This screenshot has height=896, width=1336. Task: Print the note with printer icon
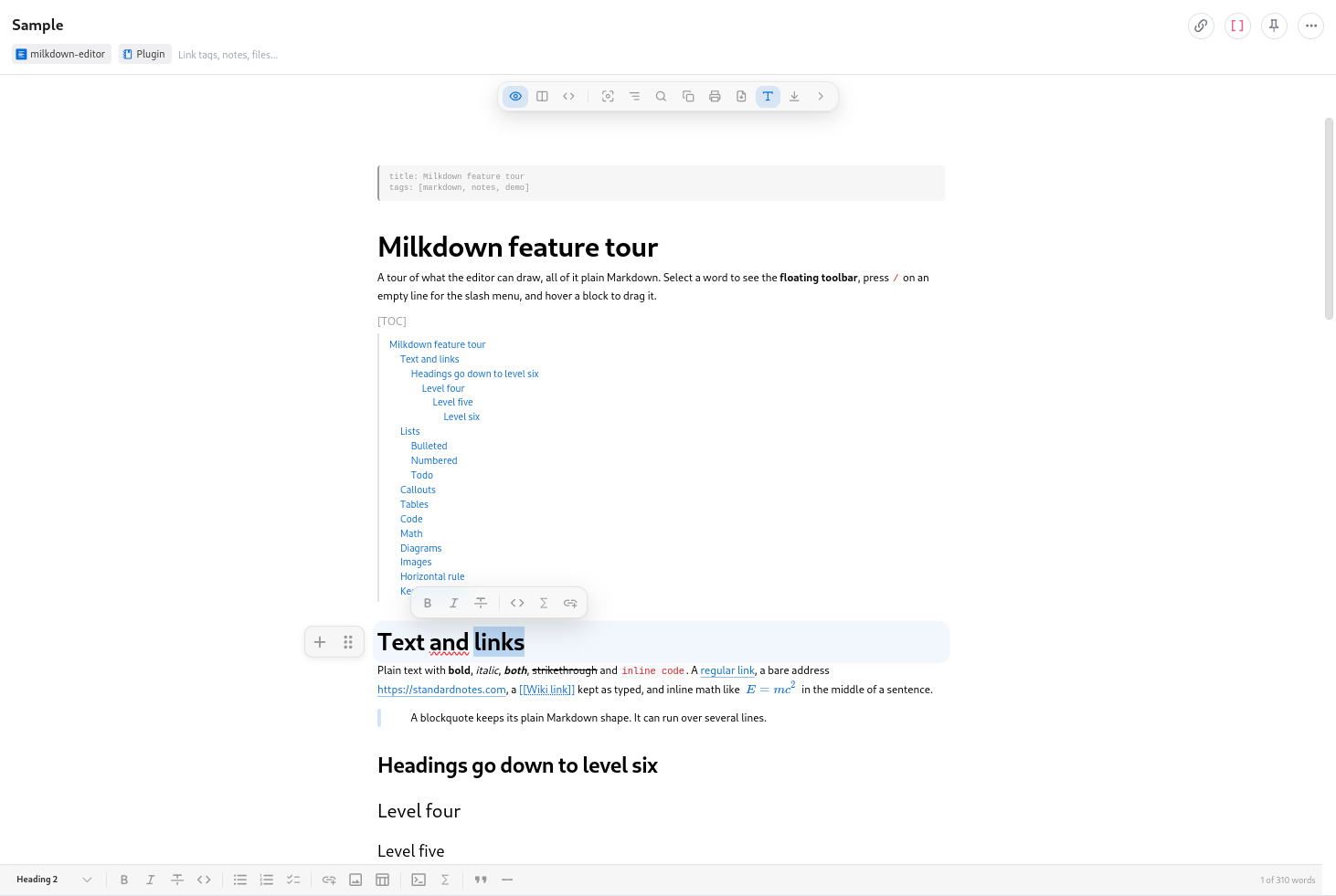[x=715, y=96]
